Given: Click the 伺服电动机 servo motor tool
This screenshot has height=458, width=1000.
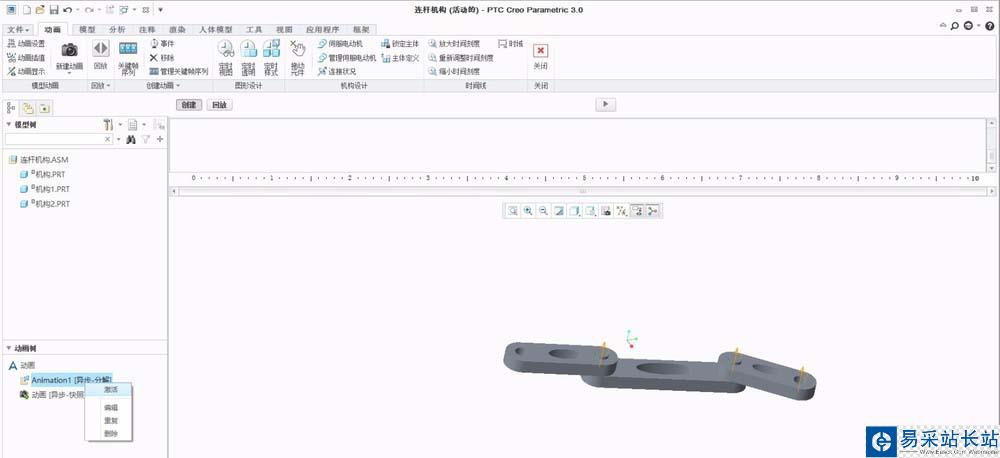Looking at the screenshot, I should pos(340,43).
